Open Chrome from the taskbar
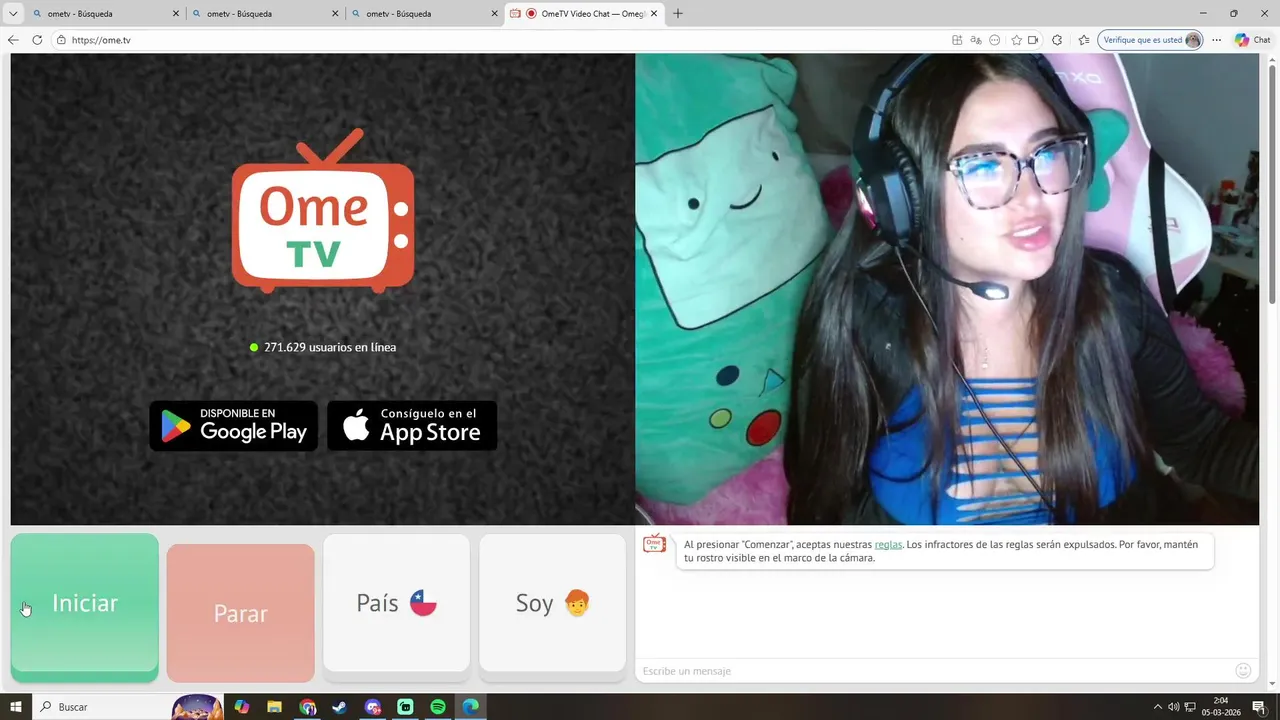Viewport: 1280px width, 720px height. tap(307, 707)
